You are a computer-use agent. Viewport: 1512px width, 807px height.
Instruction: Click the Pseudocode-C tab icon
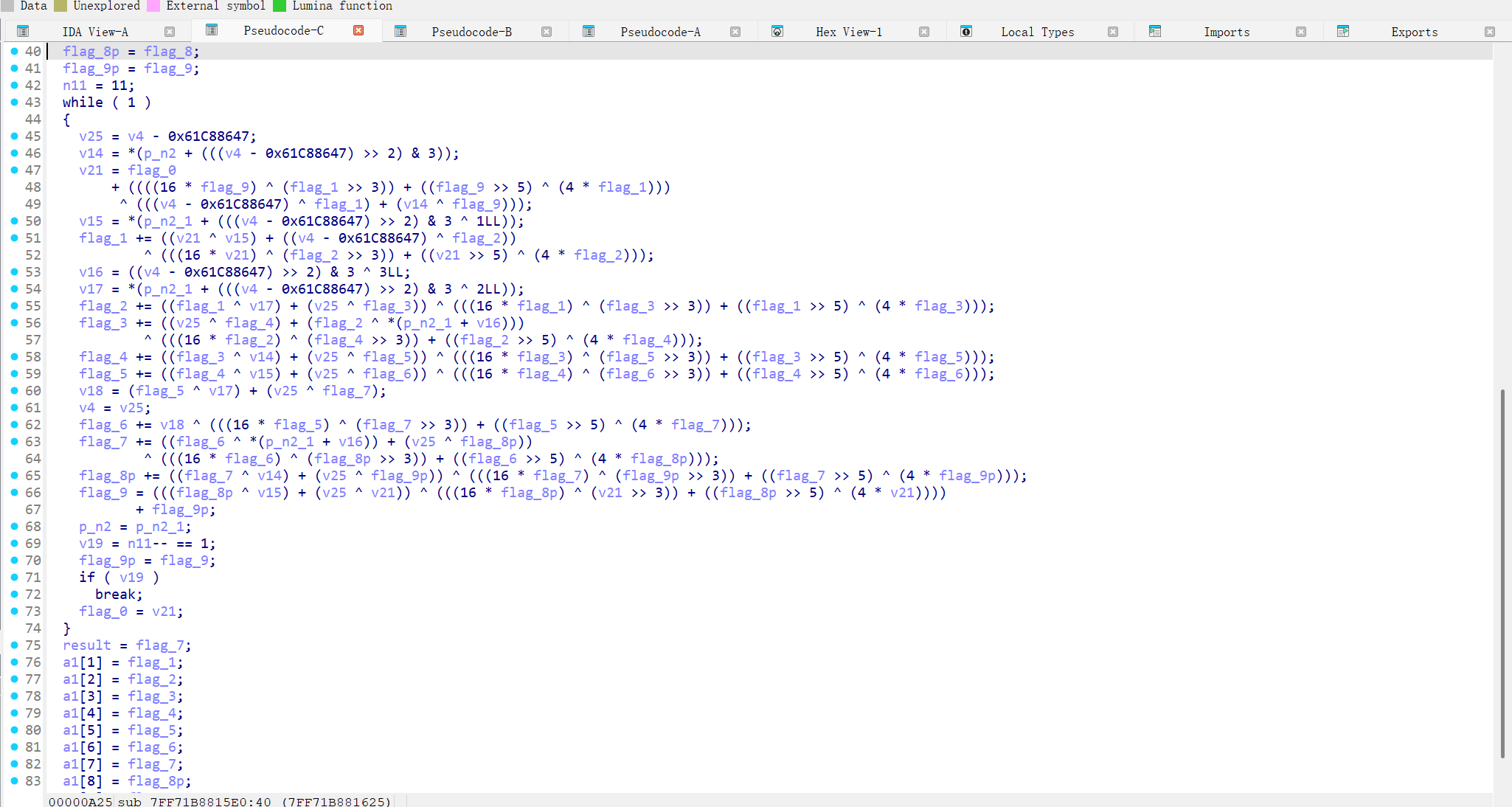(212, 30)
